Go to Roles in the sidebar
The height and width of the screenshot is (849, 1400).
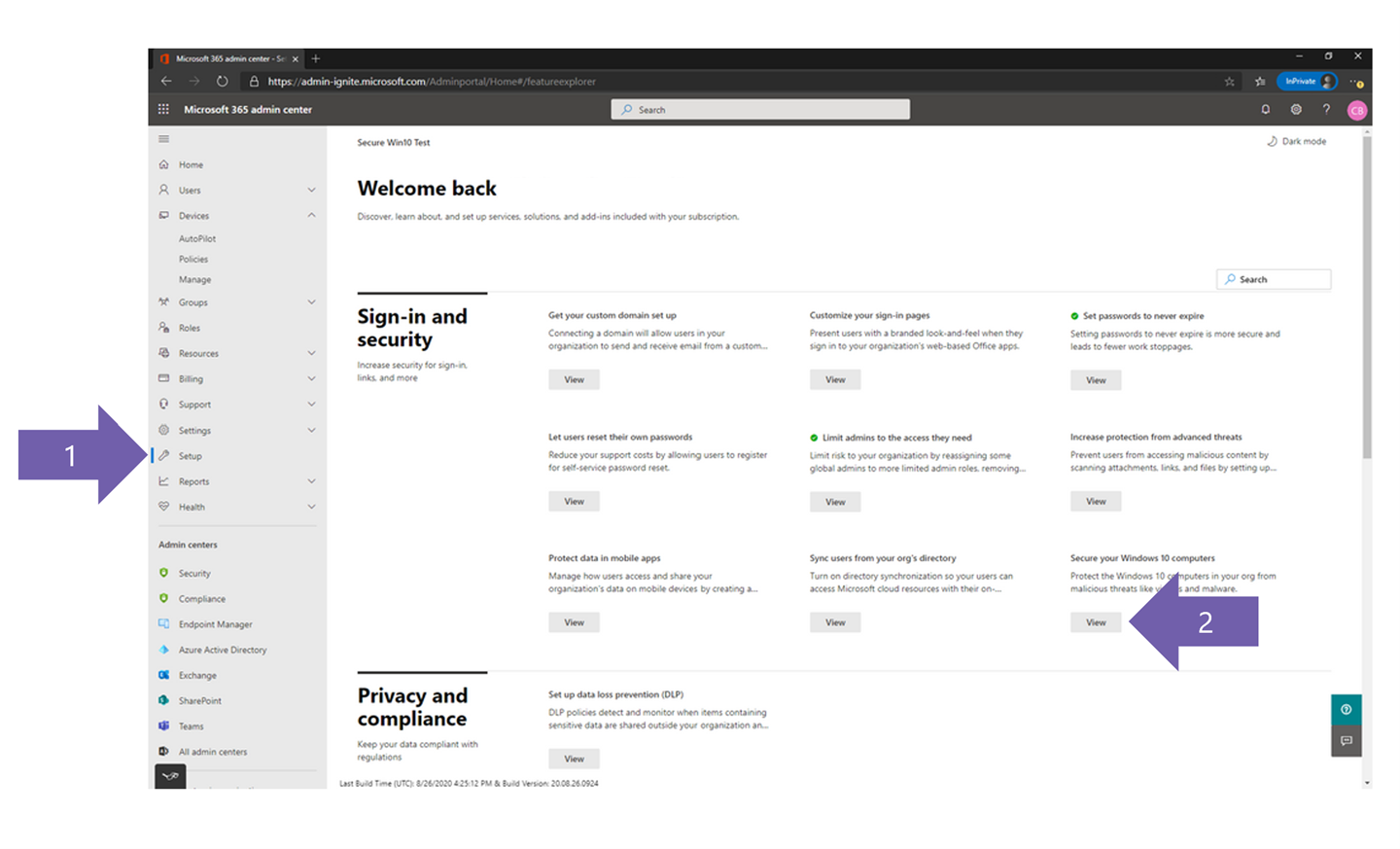click(x=190, y=328)
